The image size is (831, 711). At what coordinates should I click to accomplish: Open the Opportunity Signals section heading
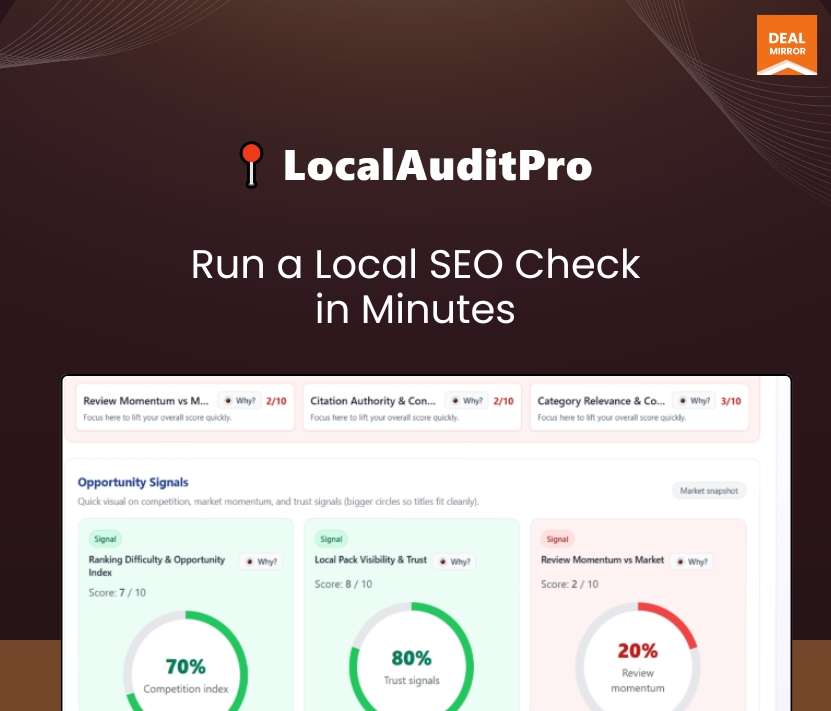tap(133, 482)
